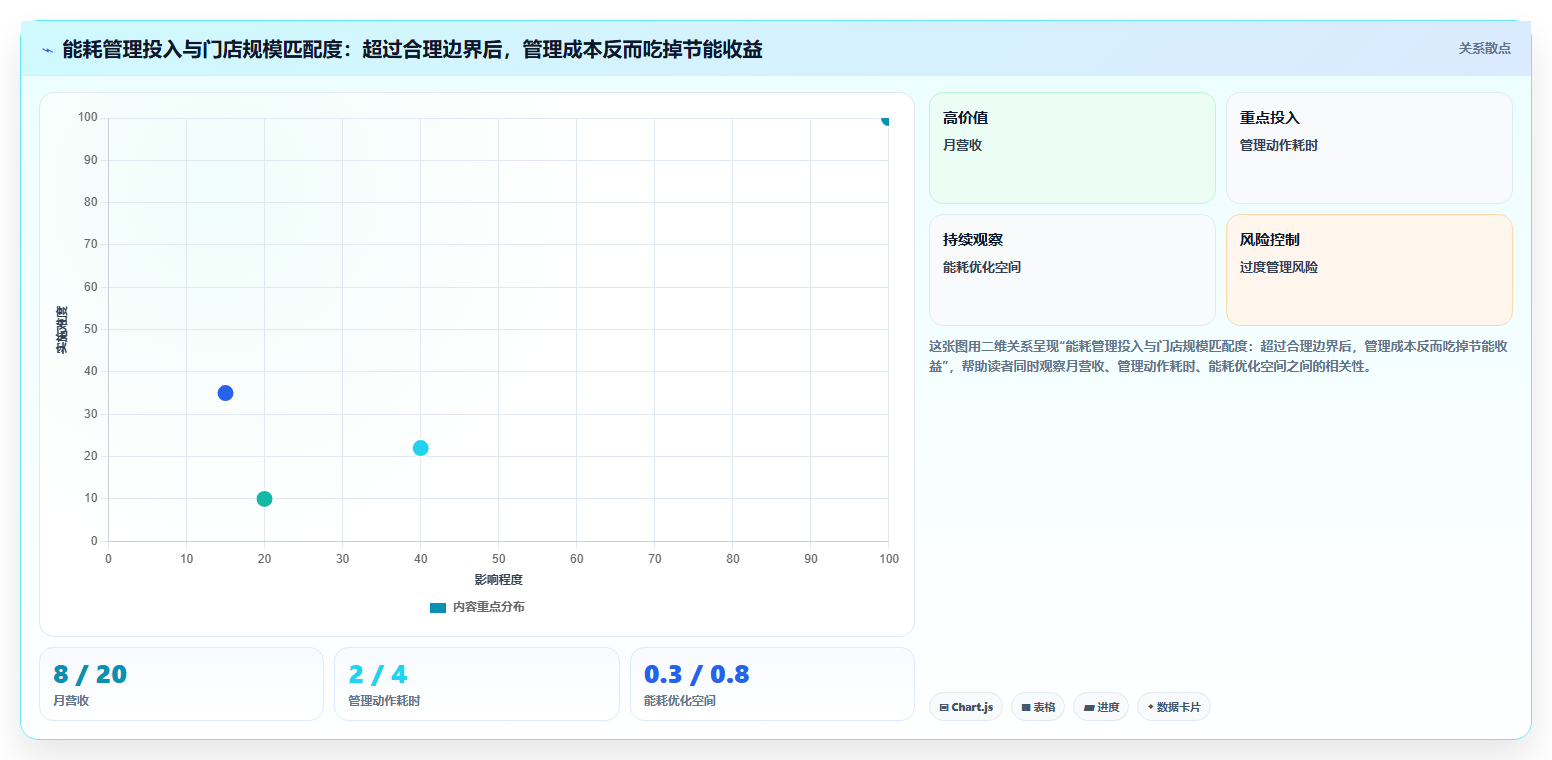The image size is (1552, 760).
Task: Select the 8 / 20 月营收 stat card
Action: [x=181, y=684]
